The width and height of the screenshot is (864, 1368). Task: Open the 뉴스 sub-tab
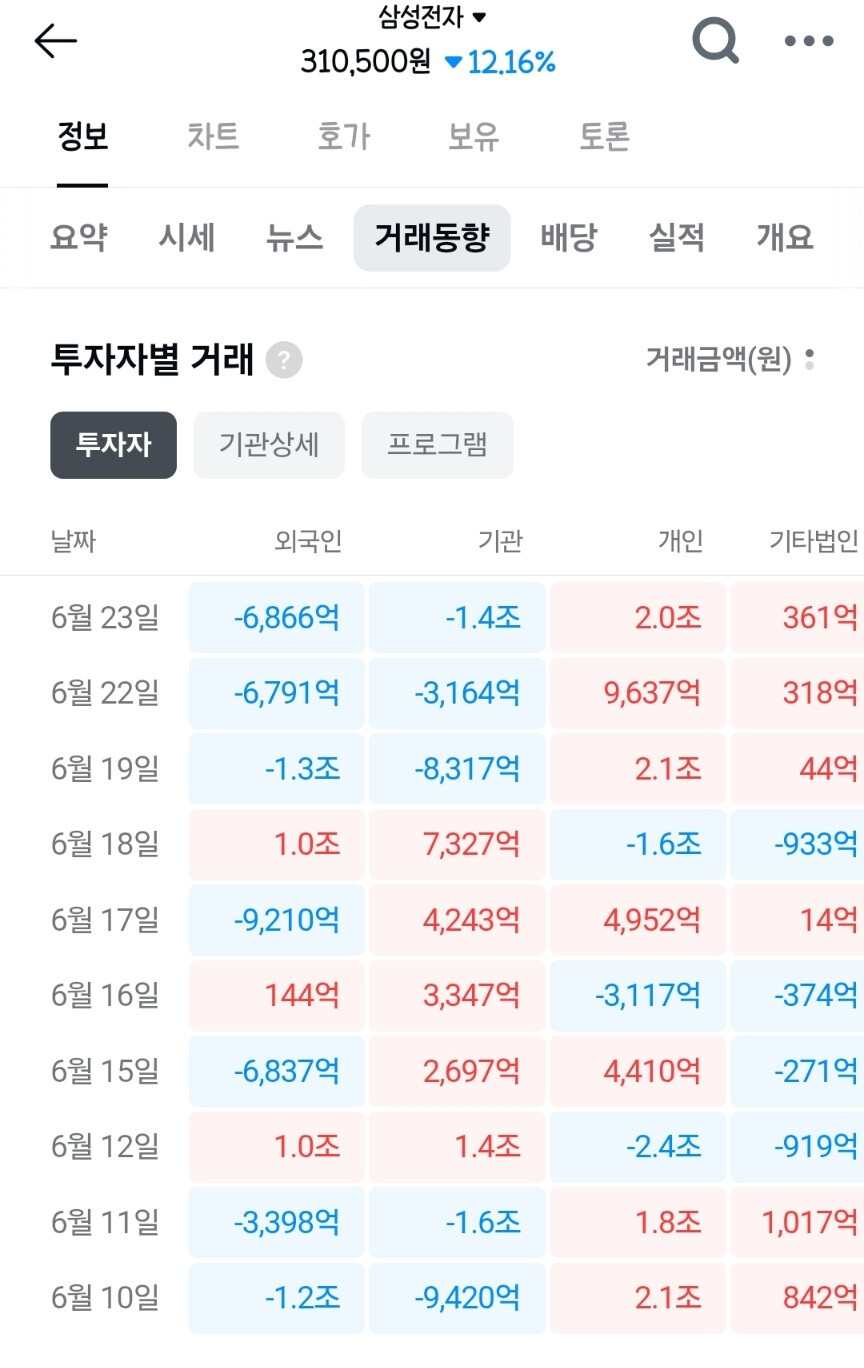295,238
